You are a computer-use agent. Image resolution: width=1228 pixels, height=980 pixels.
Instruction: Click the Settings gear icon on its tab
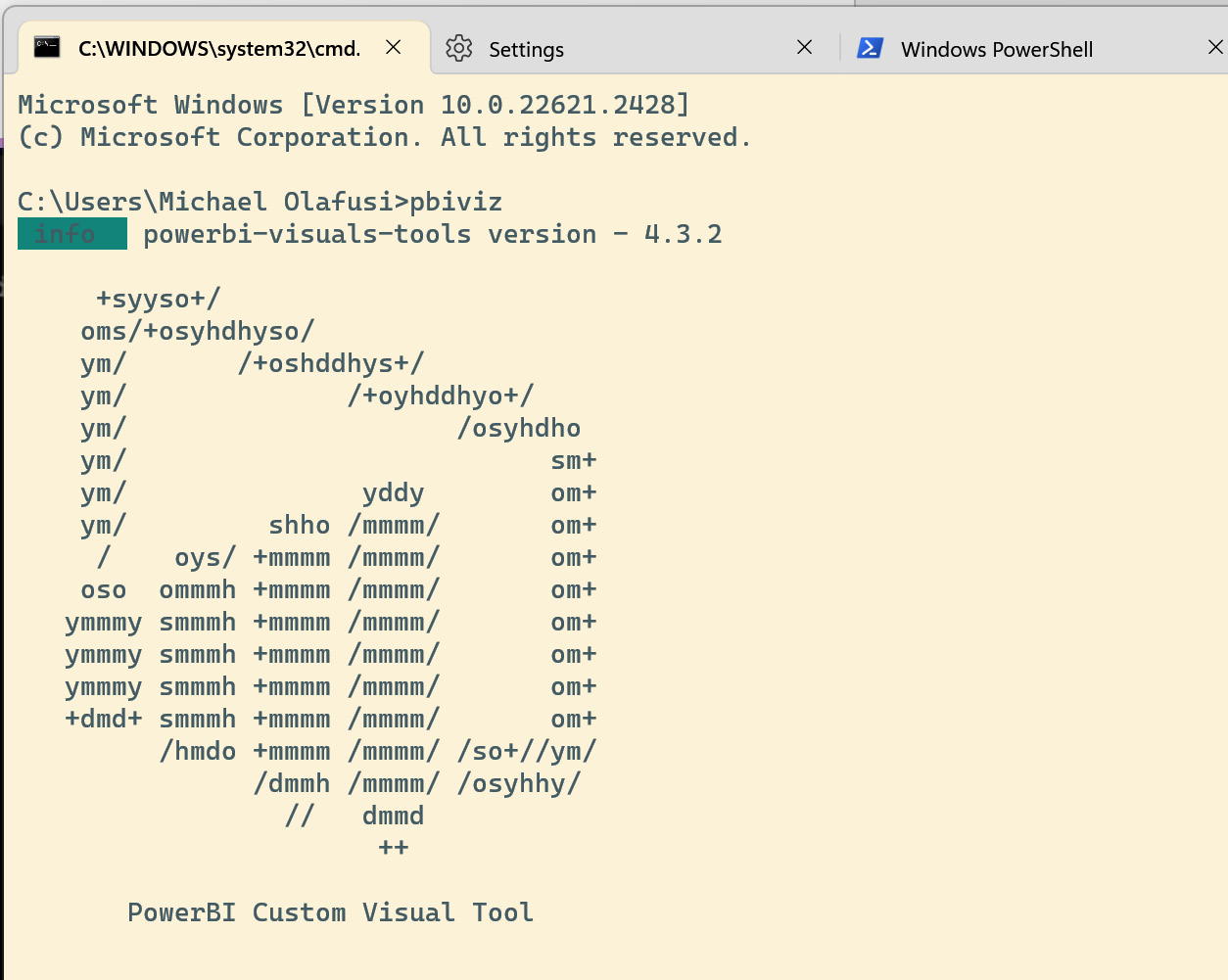point(458,48)
